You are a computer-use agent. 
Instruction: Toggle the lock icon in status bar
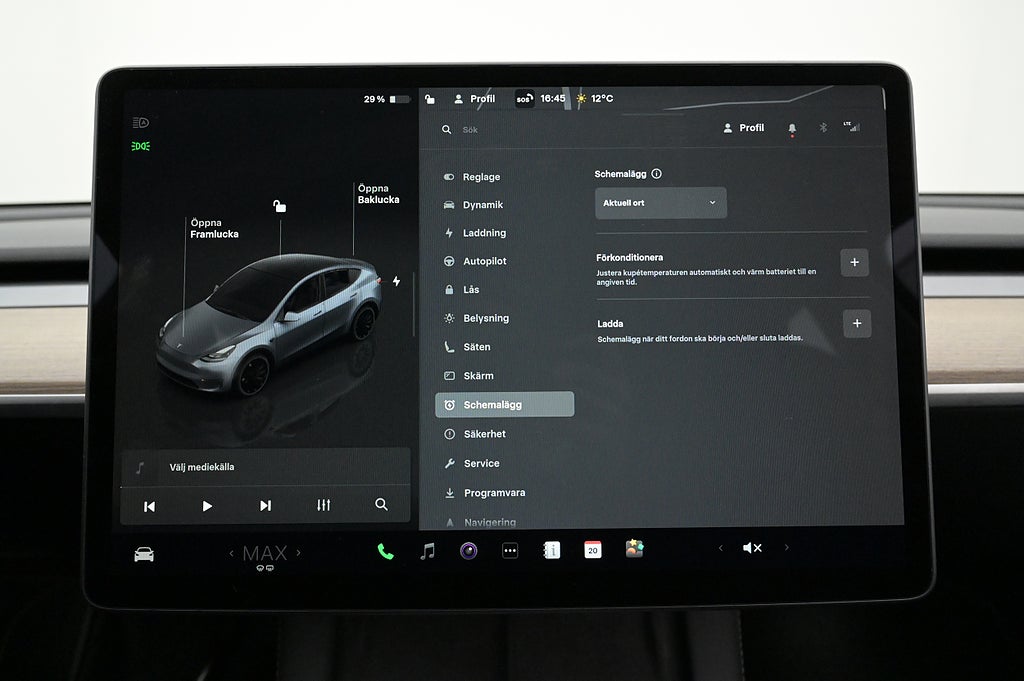tap(430, 99)
